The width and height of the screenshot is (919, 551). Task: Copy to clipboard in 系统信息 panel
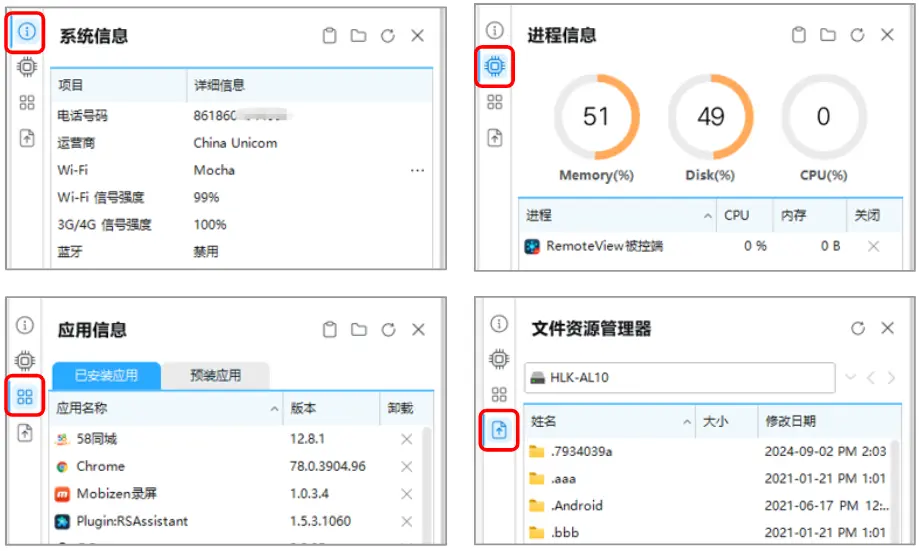coord(329,36)
